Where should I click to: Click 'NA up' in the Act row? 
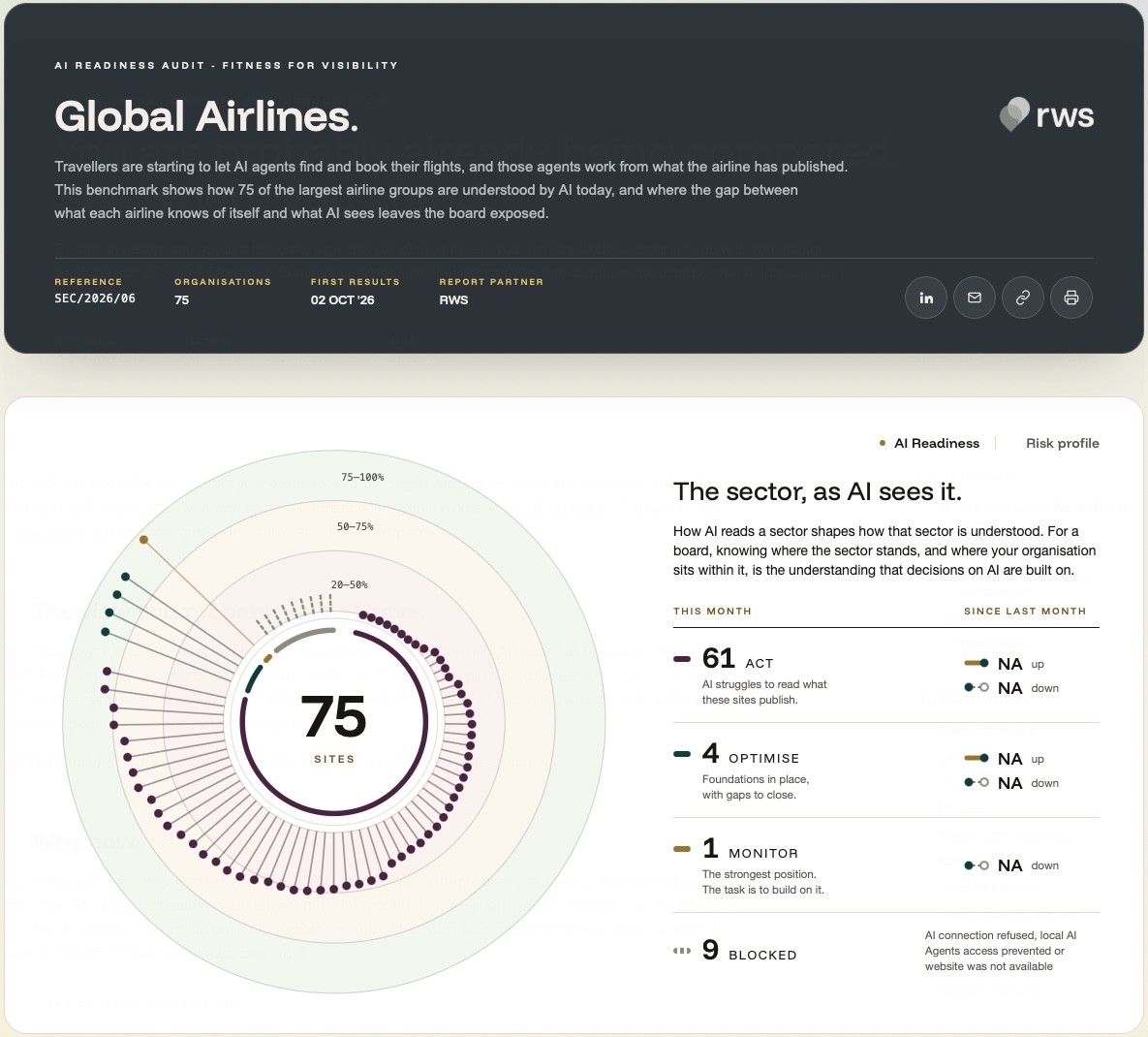[x=1021, y=664]
